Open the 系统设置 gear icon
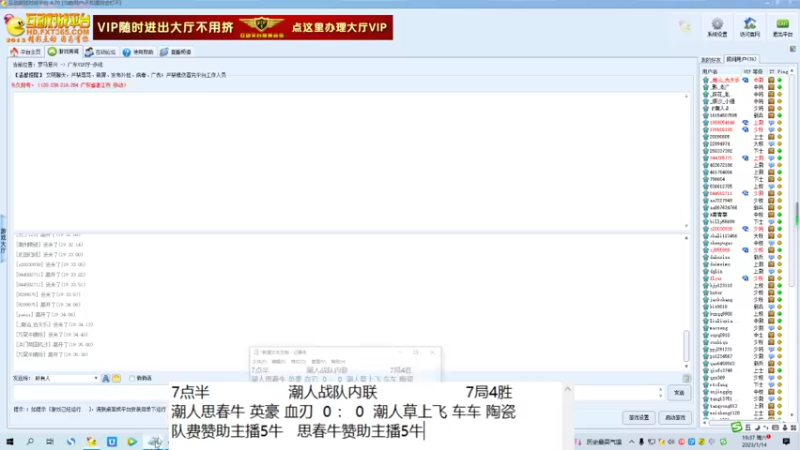 pyautogui.click(x=717, y=28)
